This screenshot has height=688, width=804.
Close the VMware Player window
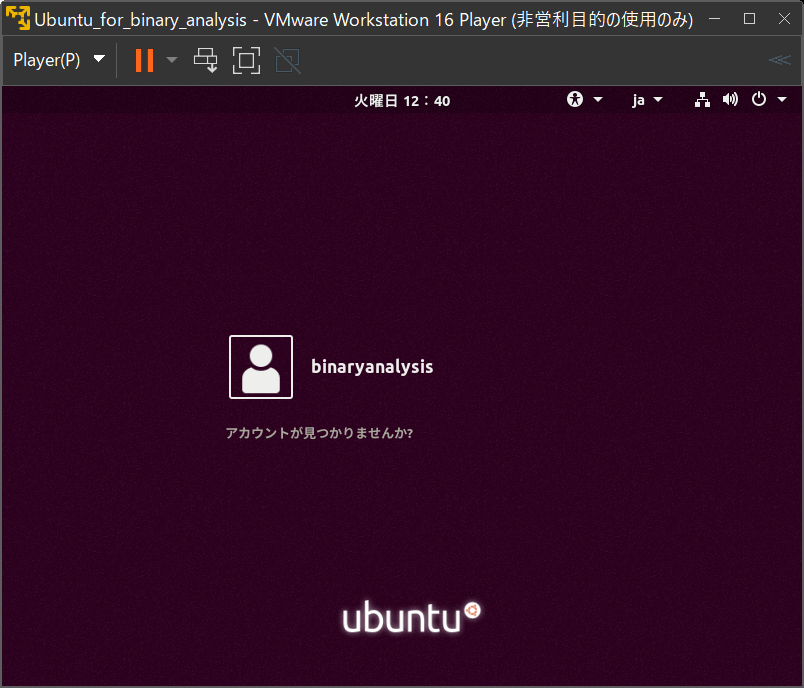click(784, 18)
